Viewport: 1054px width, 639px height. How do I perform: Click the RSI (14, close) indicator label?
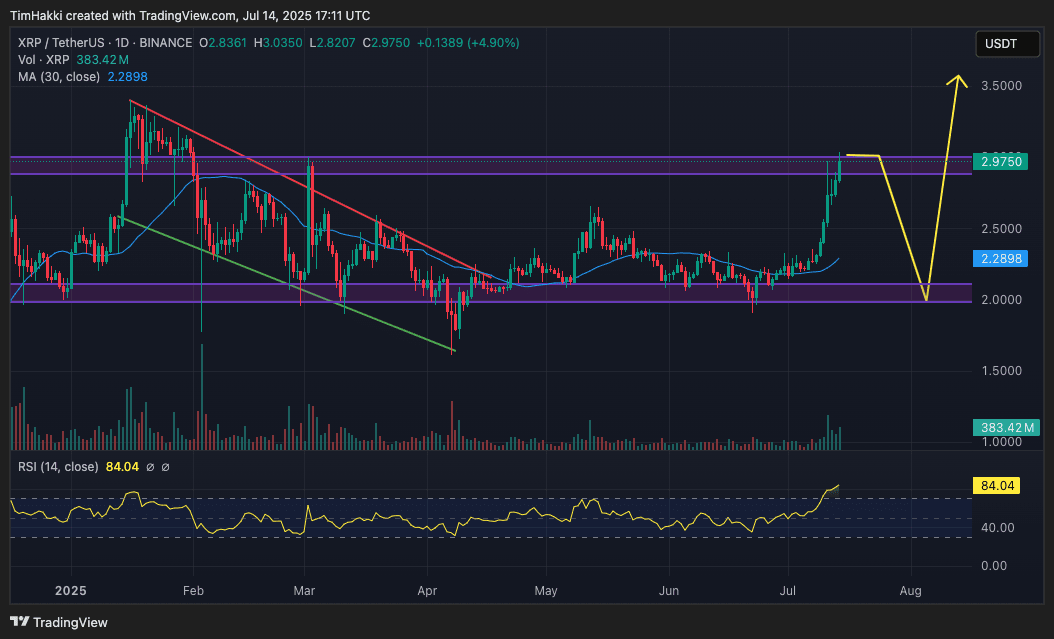(x=58, y=466)
